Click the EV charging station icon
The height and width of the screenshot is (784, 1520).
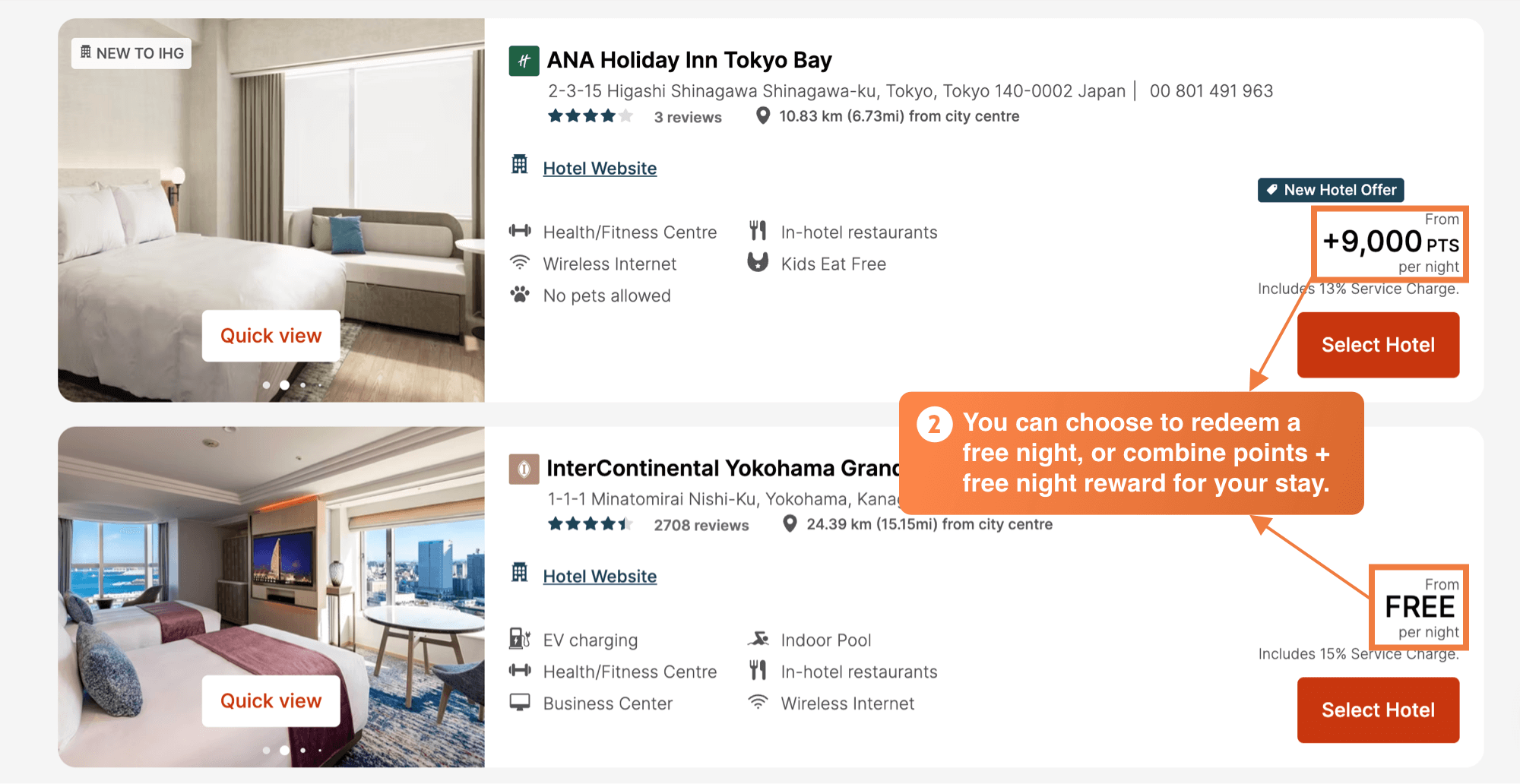tap(520, 638)
